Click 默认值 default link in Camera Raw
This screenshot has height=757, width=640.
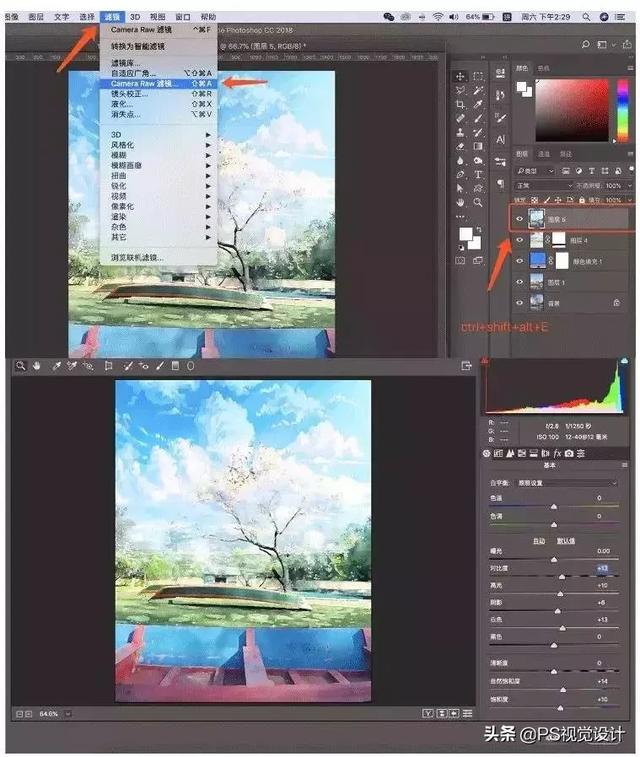pyautogui.click(x=566, y=541)
